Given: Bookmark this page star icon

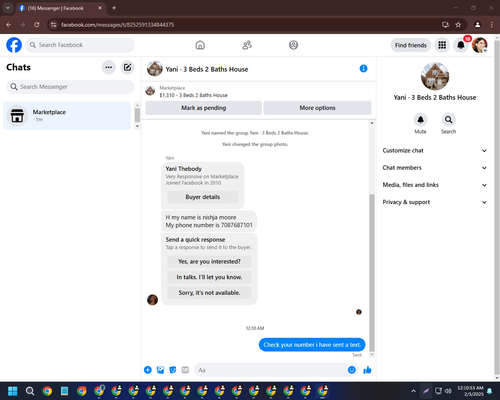Looking at the screenshot, I should pyautogui.click(x=458, y=25).
